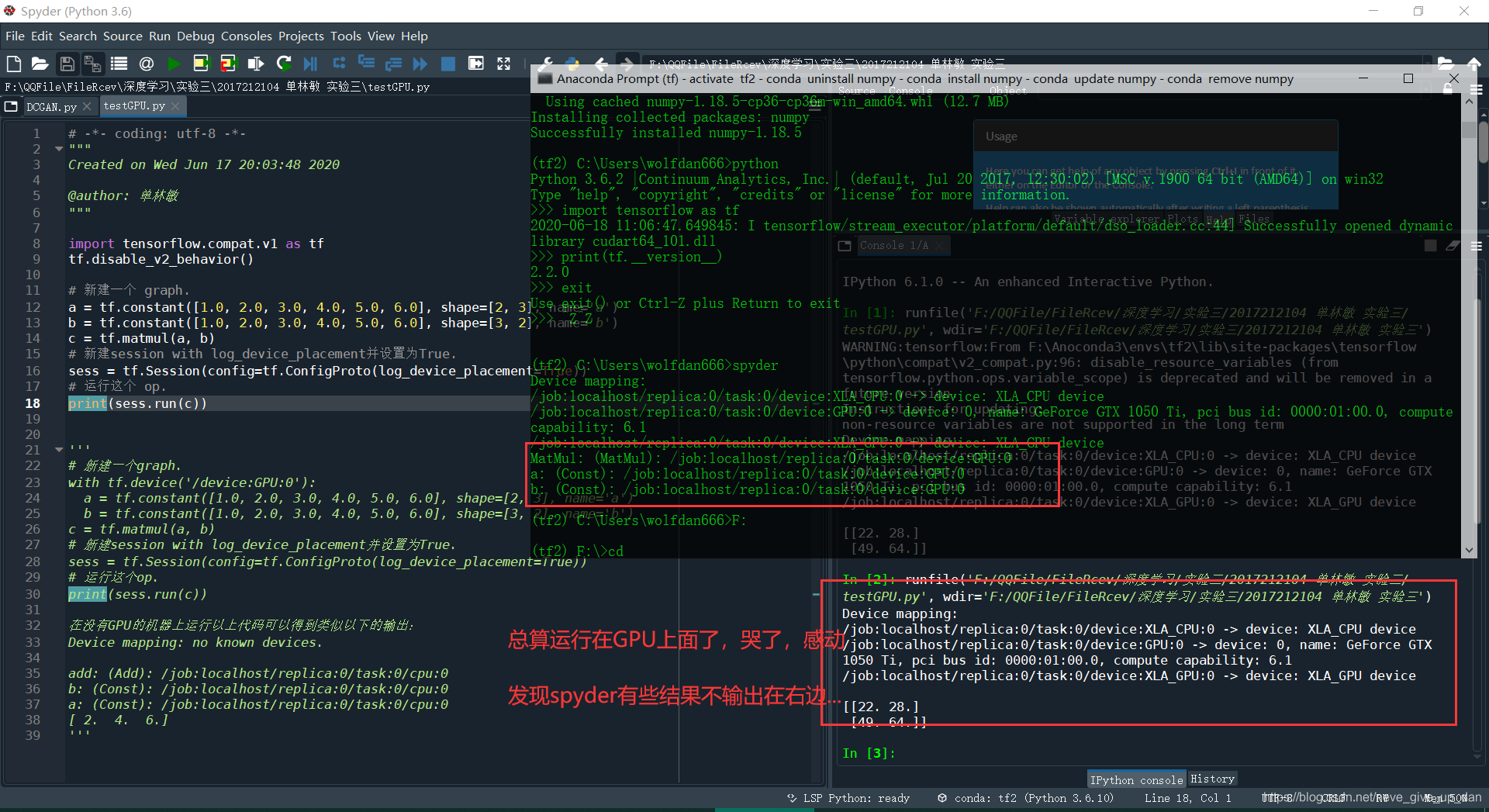The width and height of the screenshot is (1489, 812).
Task: Open Preferences with the wrench icon
Action: click(546, 64)
